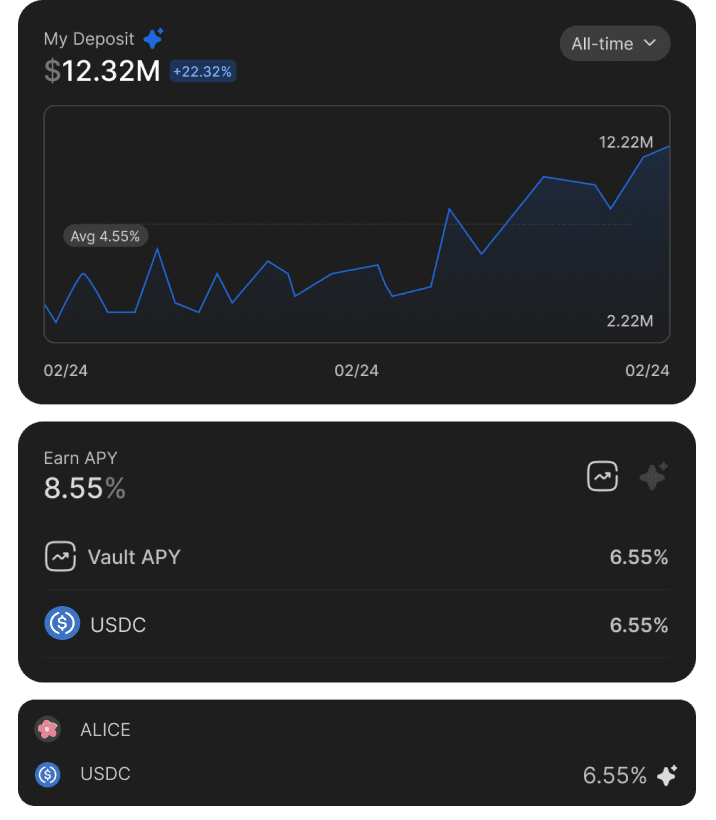Click the pink ALICE flower icon
Image resolution: width=716 pixels, height=820 pixels.
(x=47, y=729)
